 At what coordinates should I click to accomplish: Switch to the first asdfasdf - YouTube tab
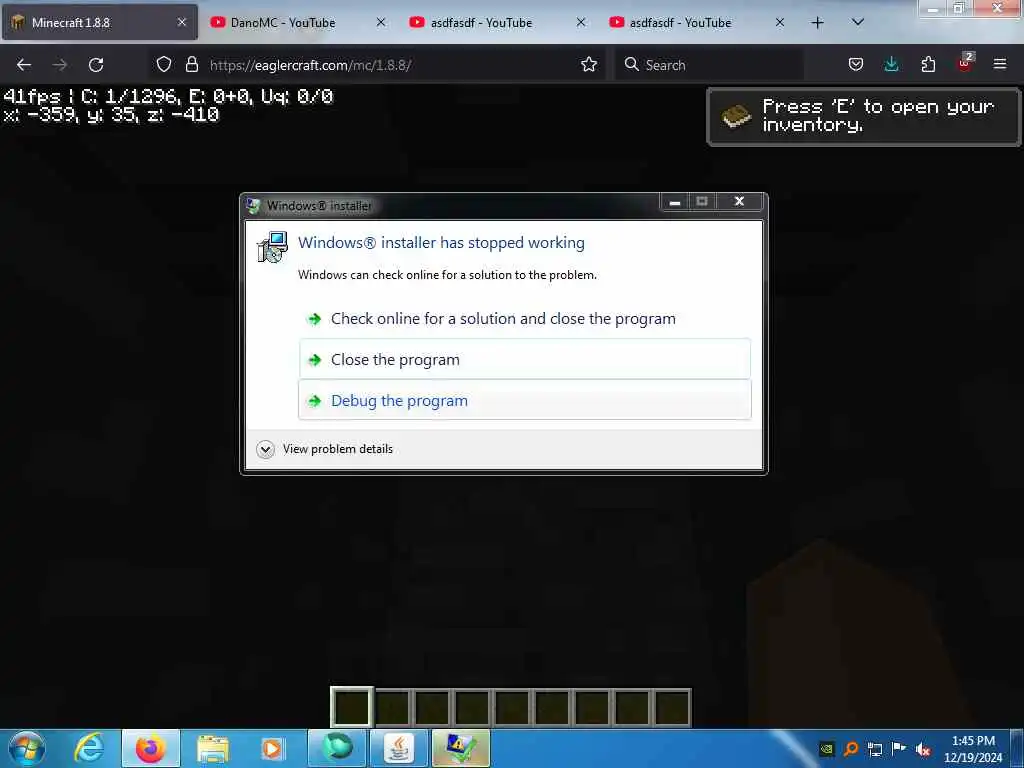point(498,23)
